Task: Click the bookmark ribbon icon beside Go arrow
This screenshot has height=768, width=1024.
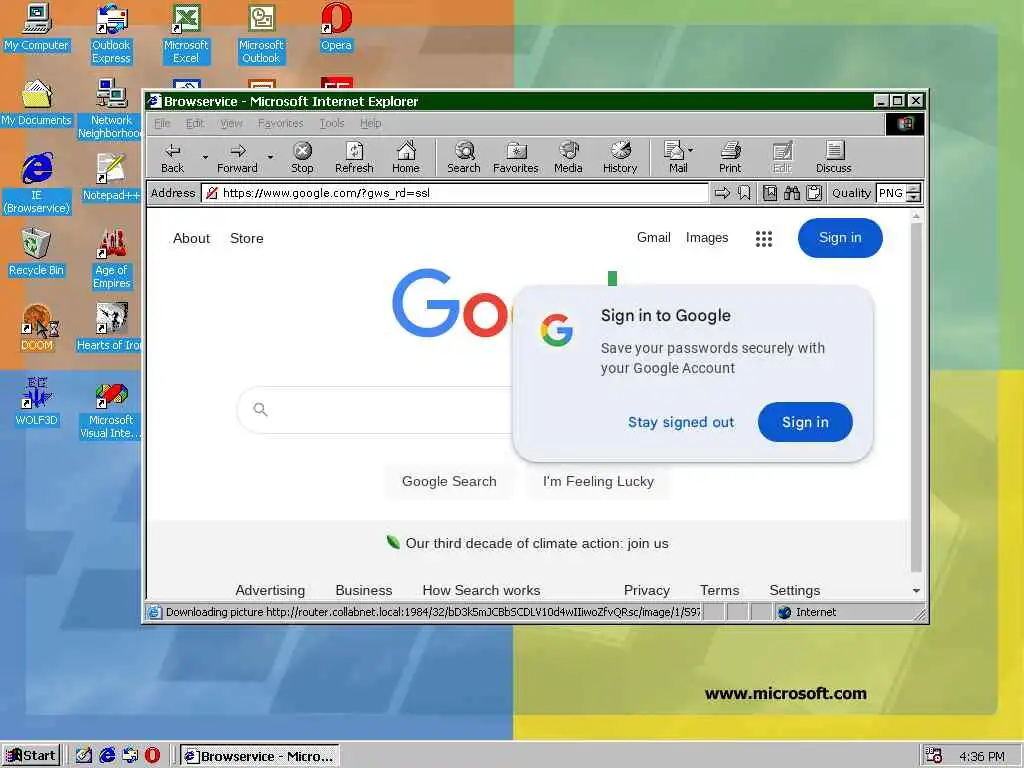Action: pos(744,193)
